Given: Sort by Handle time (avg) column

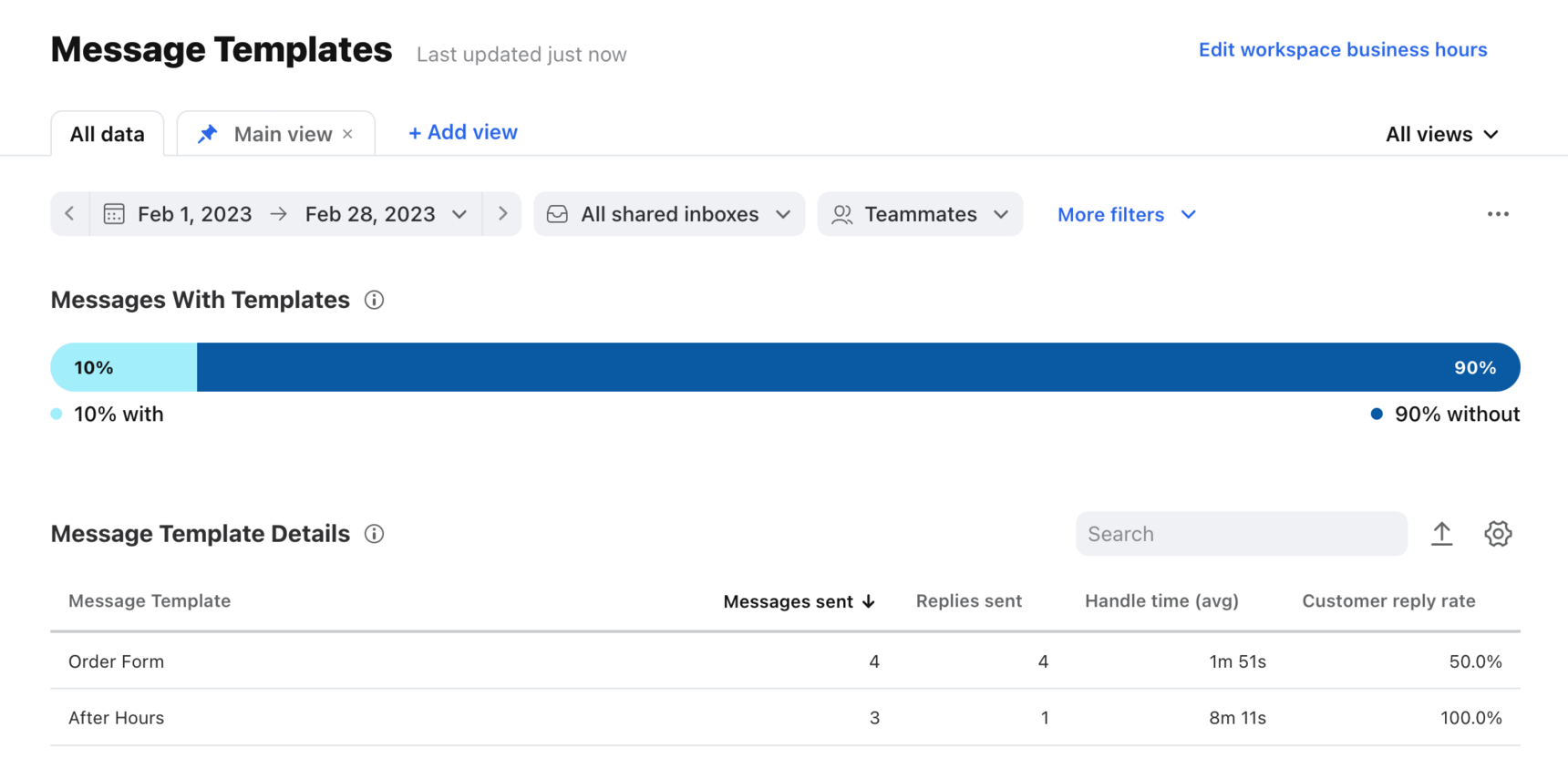Looking at the screenshot, I should point(1161,601).
